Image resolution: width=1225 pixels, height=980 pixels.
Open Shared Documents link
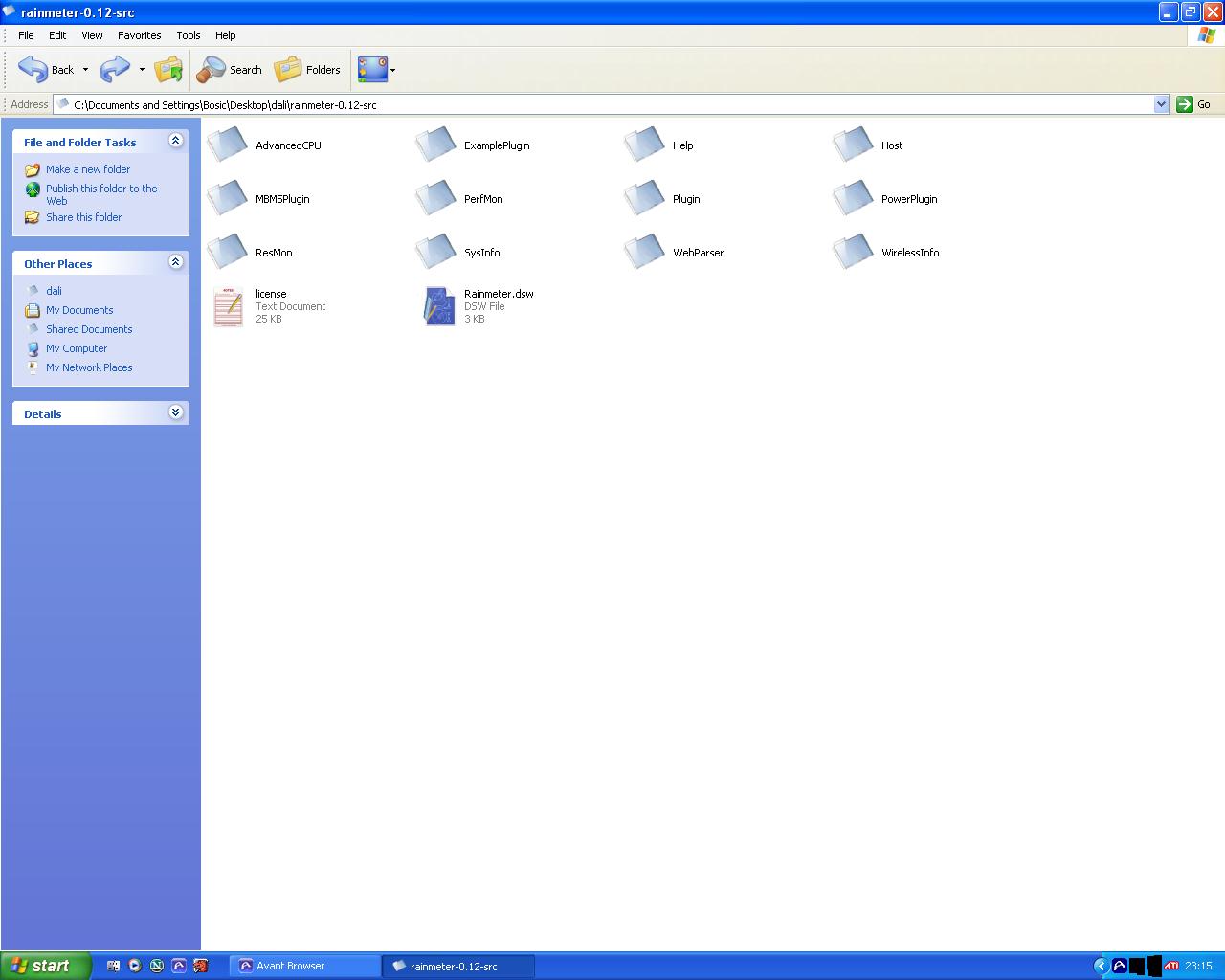[89, 329]
